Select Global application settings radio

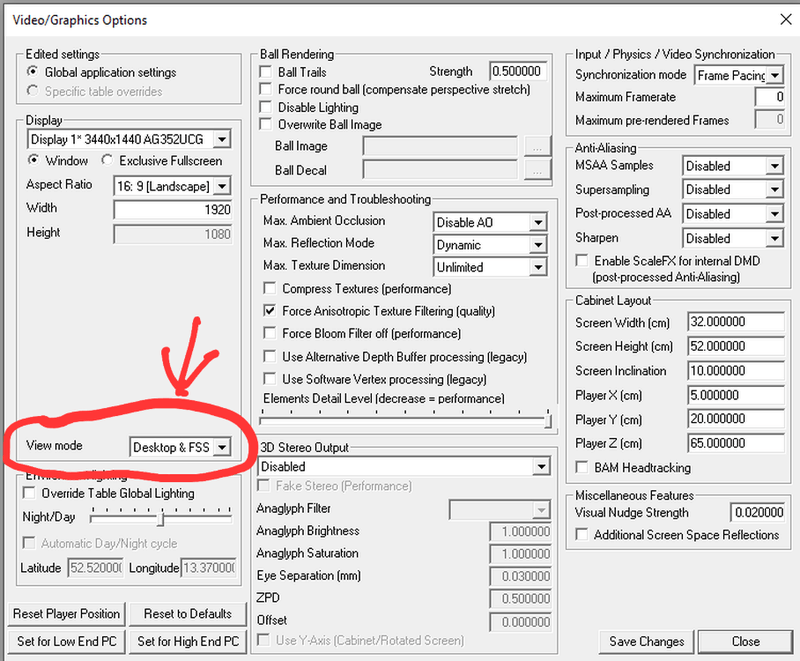coord(33,72)
